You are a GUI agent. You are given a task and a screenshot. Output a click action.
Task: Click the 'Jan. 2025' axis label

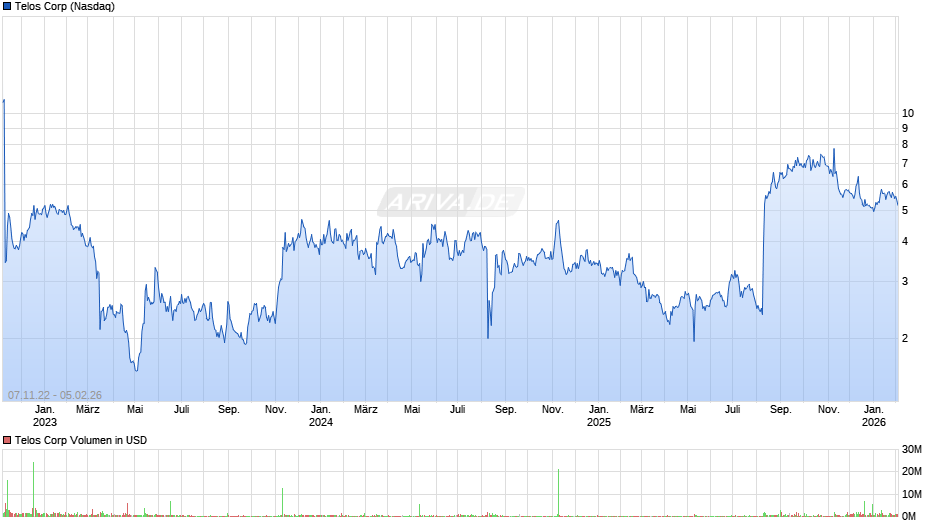coord(598,416)
